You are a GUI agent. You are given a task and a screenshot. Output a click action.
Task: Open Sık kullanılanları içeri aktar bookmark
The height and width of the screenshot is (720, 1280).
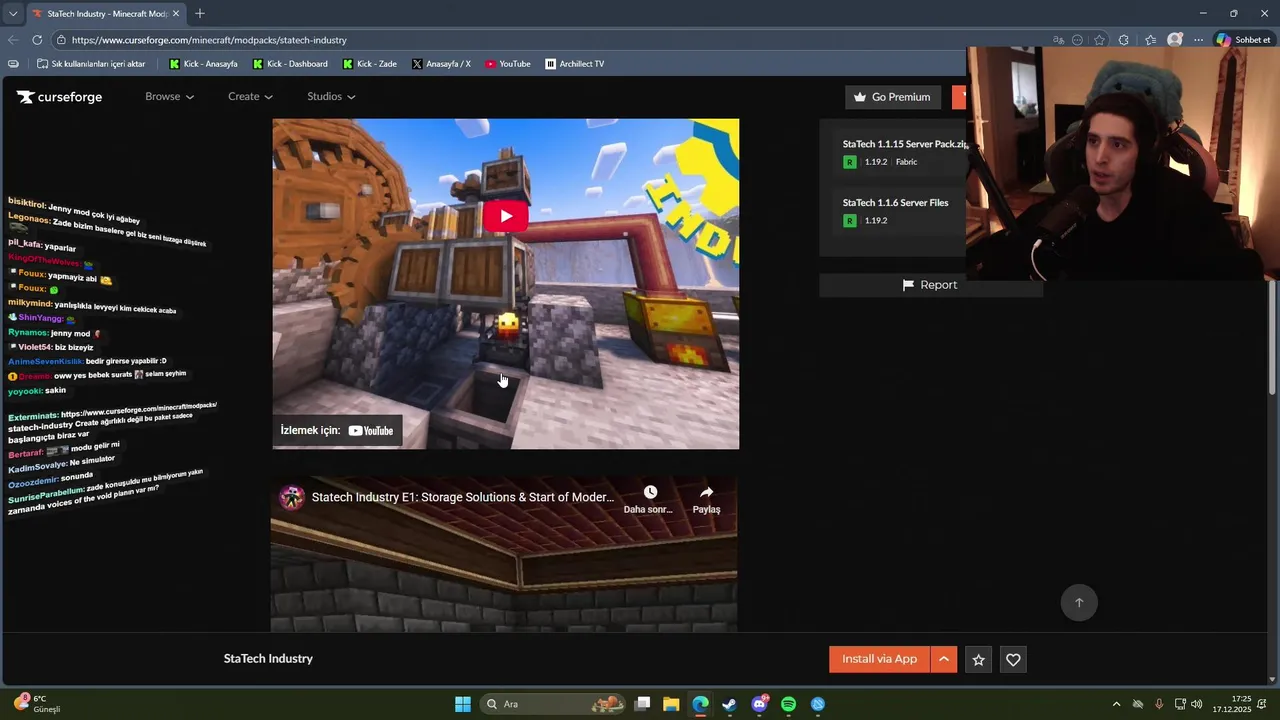pos(91,64)
